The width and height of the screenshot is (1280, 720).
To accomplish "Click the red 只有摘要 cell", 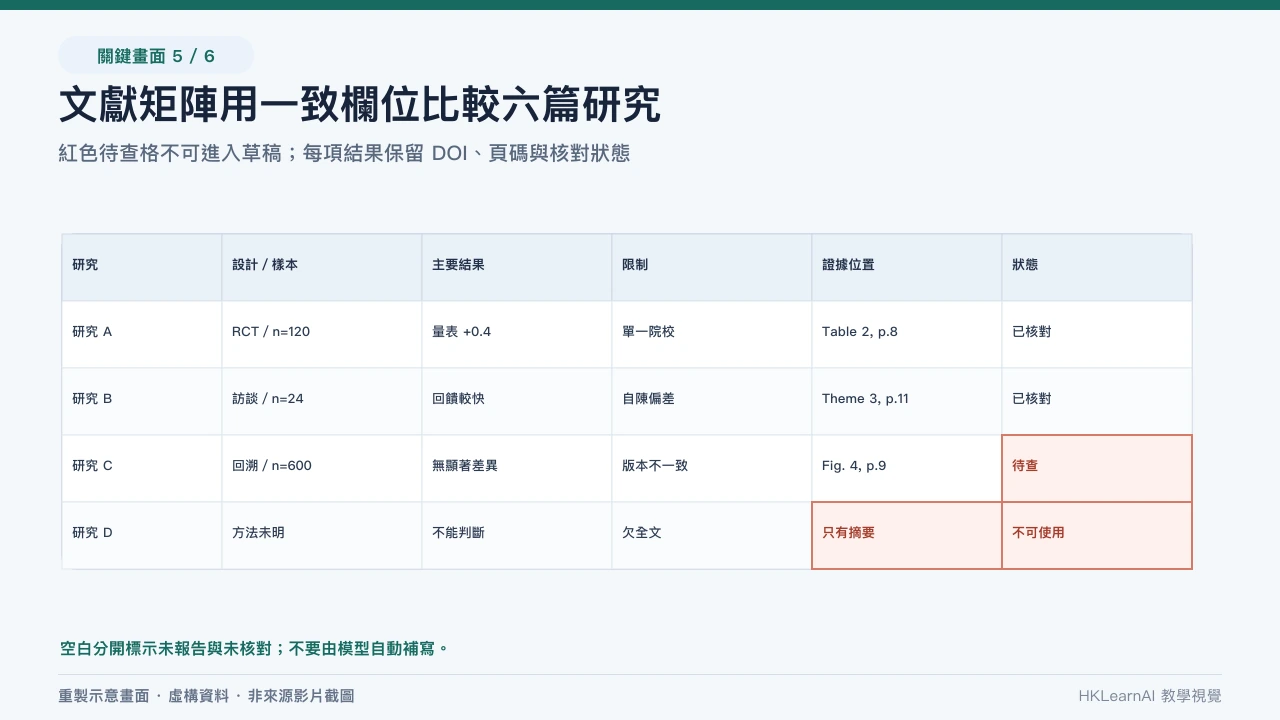I will pyautogui.click(x=907, y=536).
